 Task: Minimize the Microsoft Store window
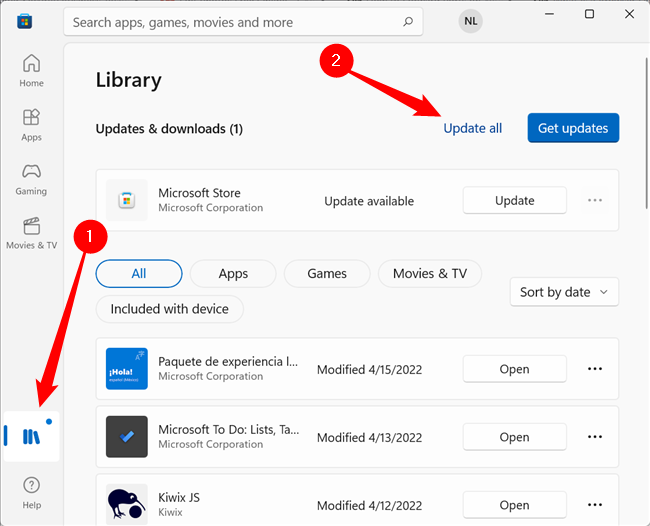pyautogui.click(x=549, y=14)
